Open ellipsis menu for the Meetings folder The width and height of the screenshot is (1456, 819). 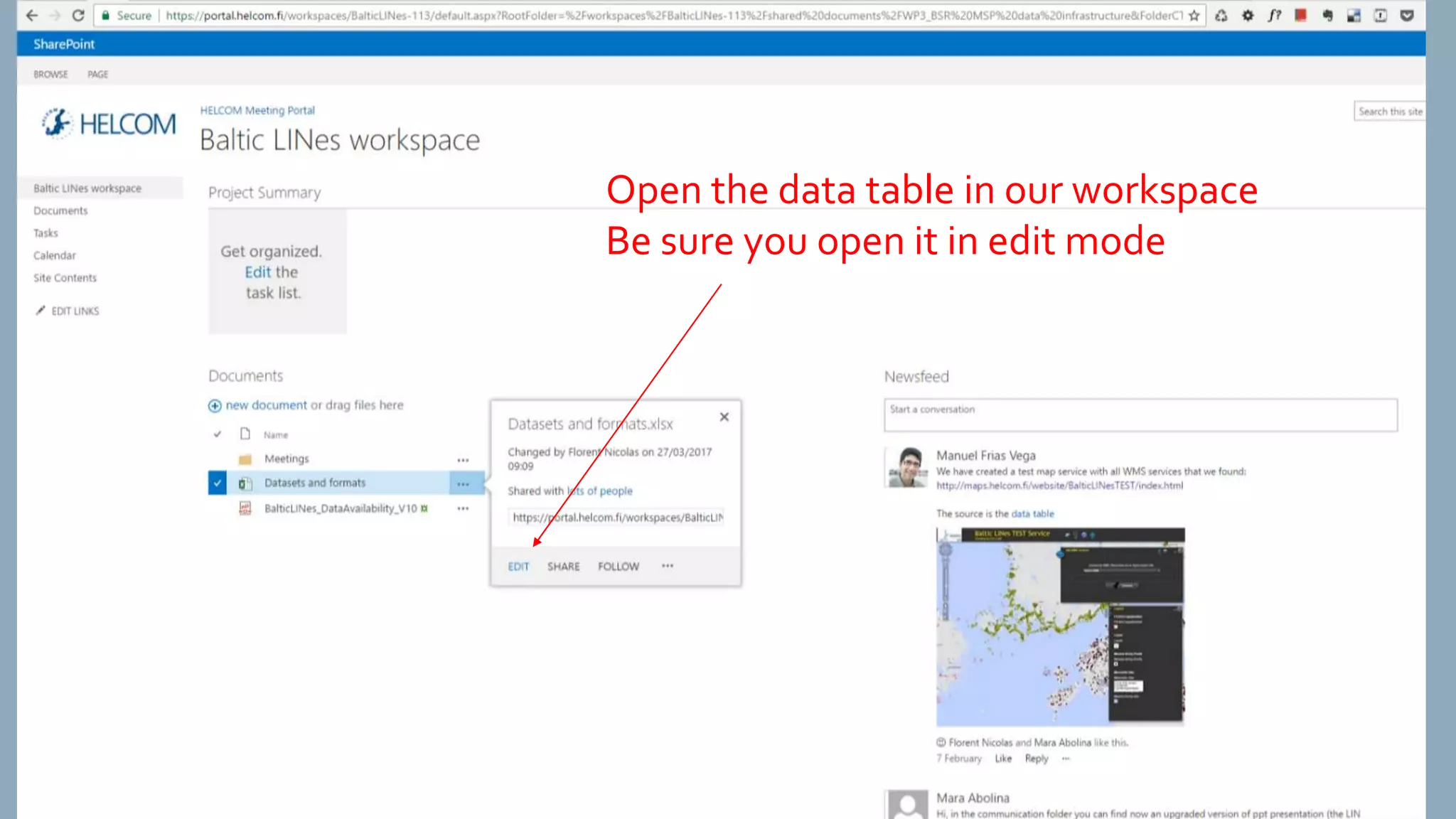coord(463,460)
